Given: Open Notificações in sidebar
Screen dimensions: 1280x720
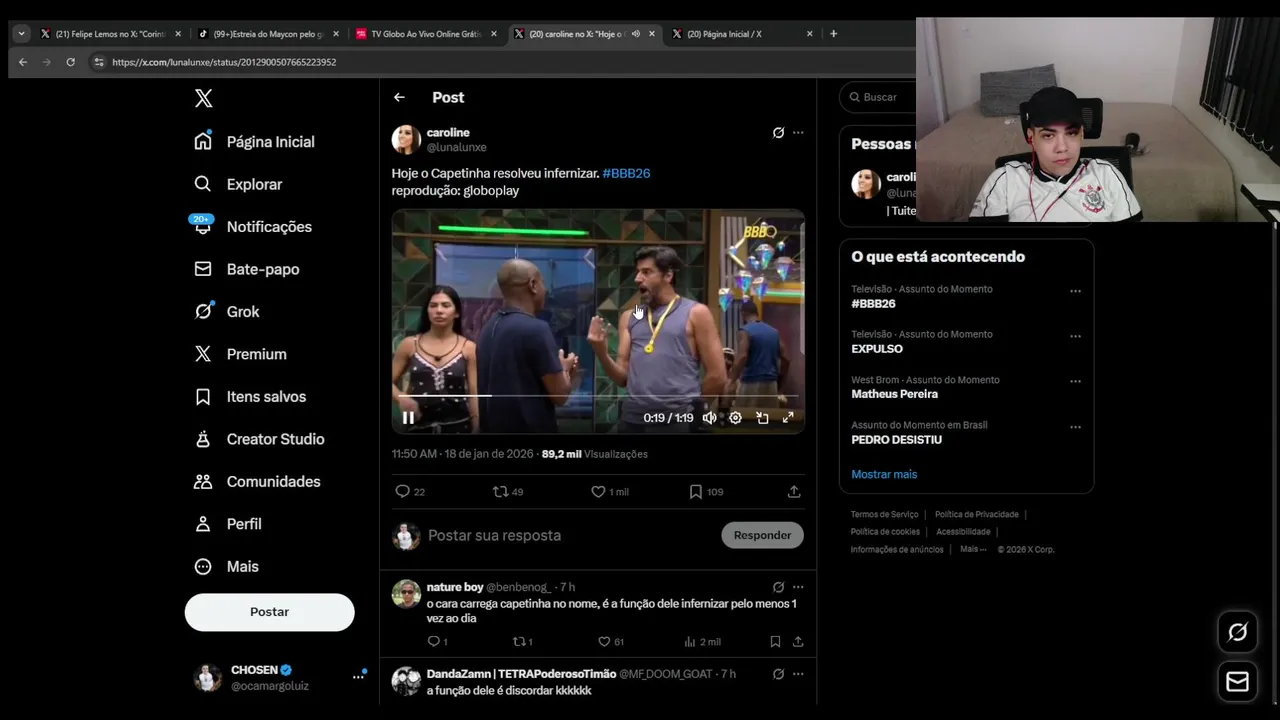Looking at the screenshot, I should click(x=253, y=227).
